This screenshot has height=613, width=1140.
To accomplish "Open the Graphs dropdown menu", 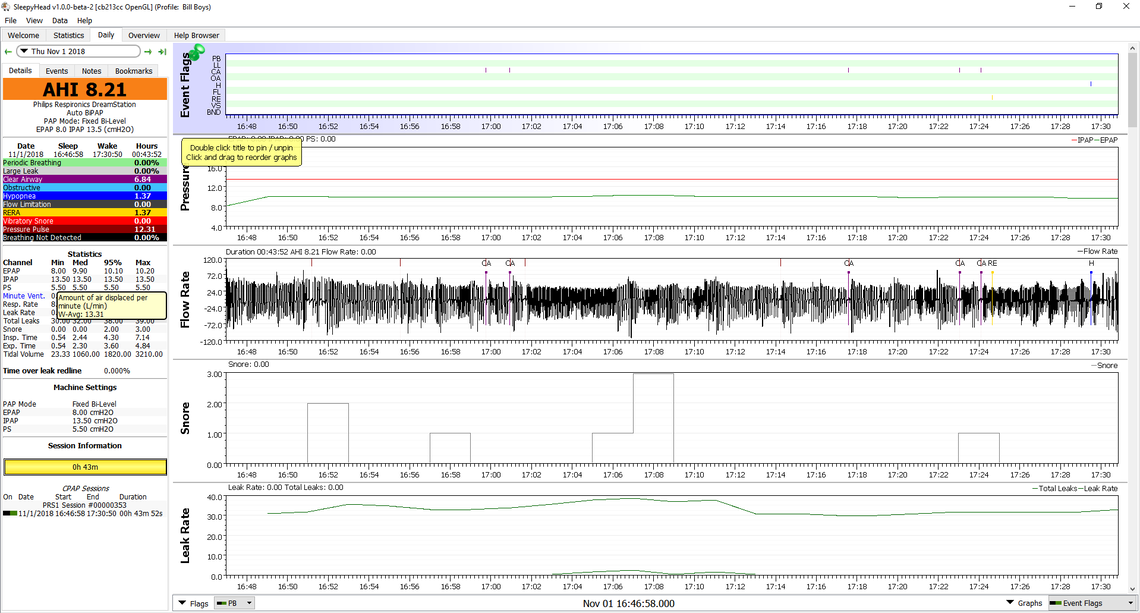I will [x=1024, y=603].
